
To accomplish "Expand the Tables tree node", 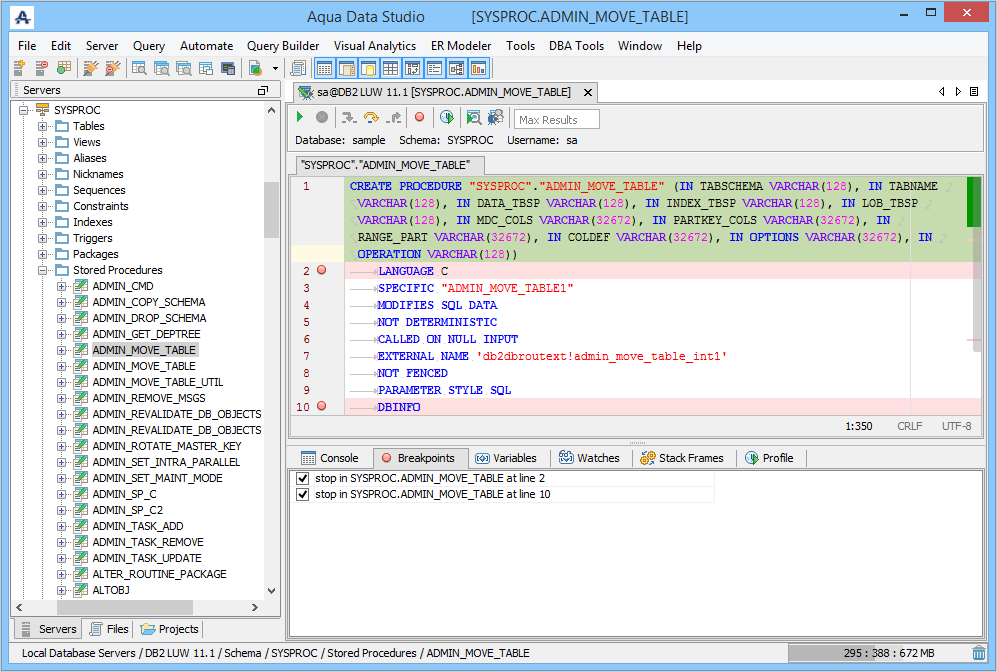I will [43, 126].
